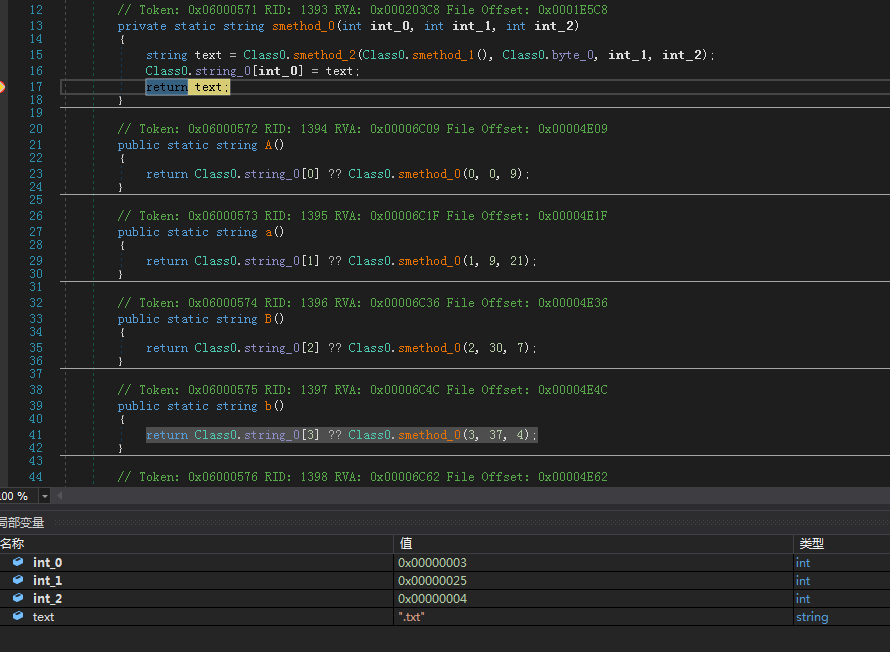Click smethod_0 in the method declaration
Viewport: 890px width, 652px height.
pos(303,26)
